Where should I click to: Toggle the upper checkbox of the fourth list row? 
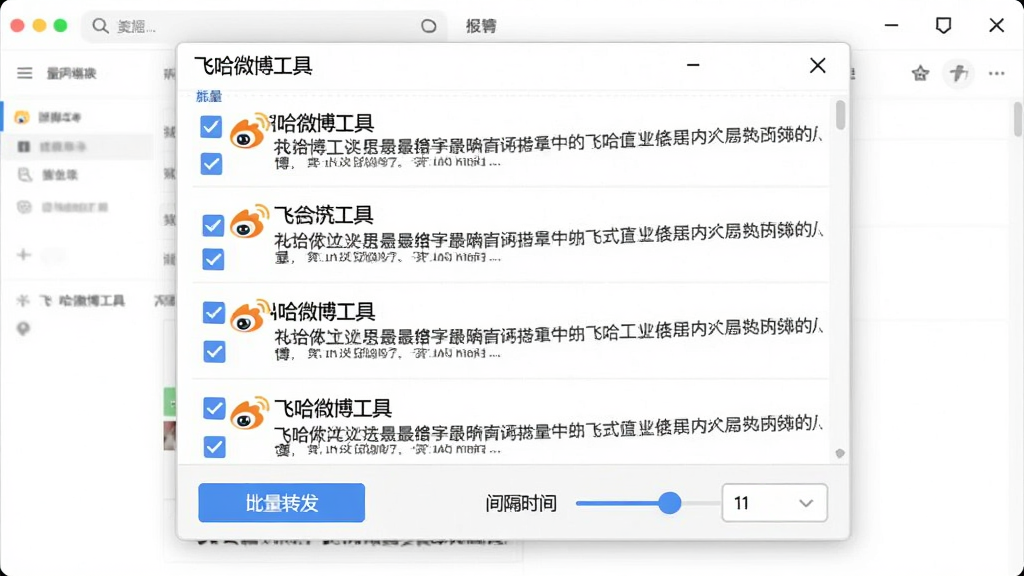[214, 408]
